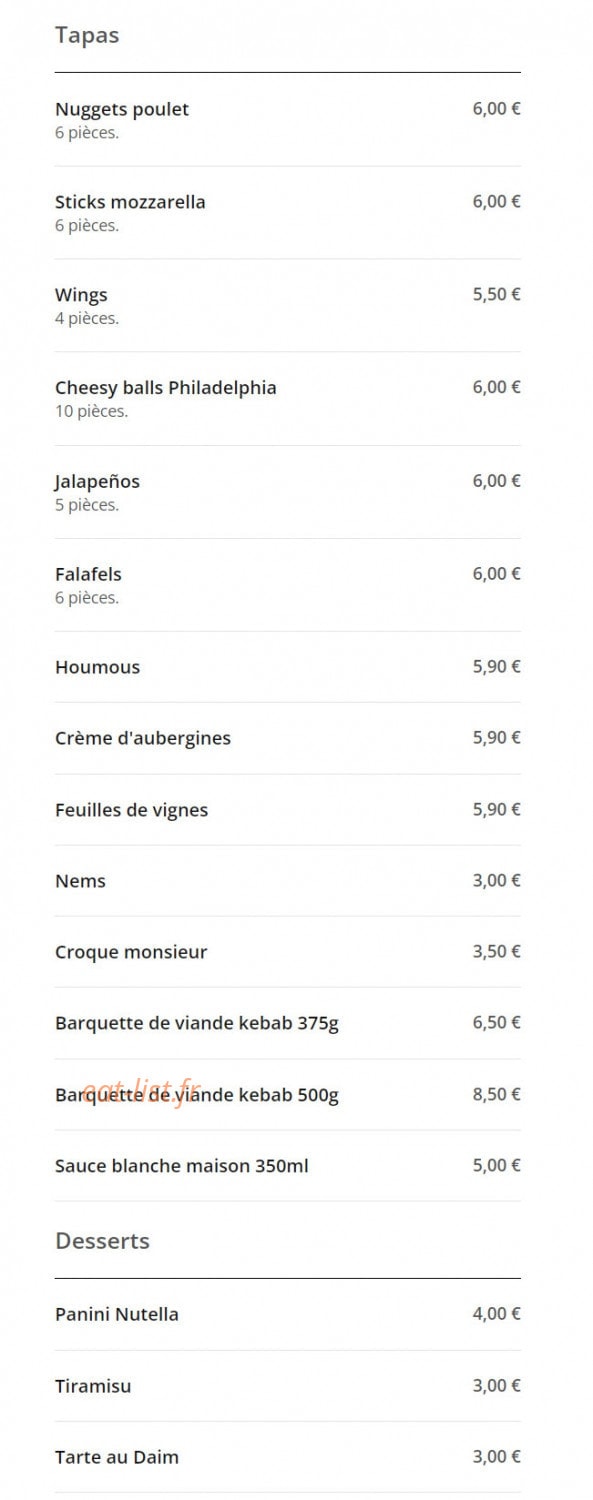Pick Sauce blanche maison 350ml
Viewport: 593px width, 1500px height.
[288, 1166]
